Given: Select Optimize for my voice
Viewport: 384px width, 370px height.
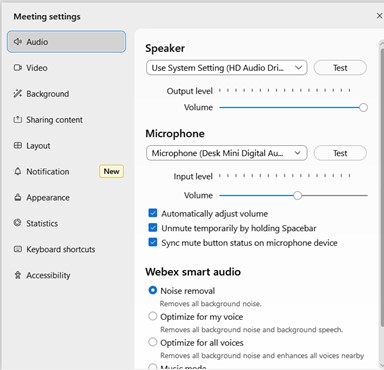Looking at the screenshot, I should [153, 316].
